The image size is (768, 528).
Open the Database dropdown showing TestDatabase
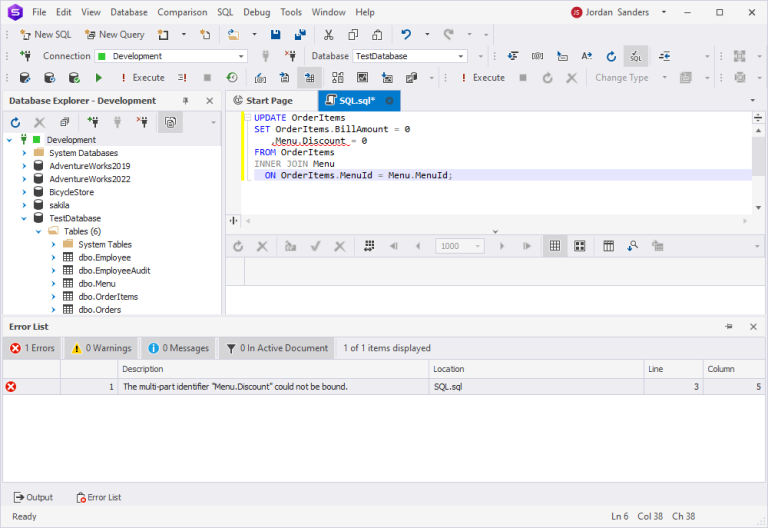[x=409, y=56]
